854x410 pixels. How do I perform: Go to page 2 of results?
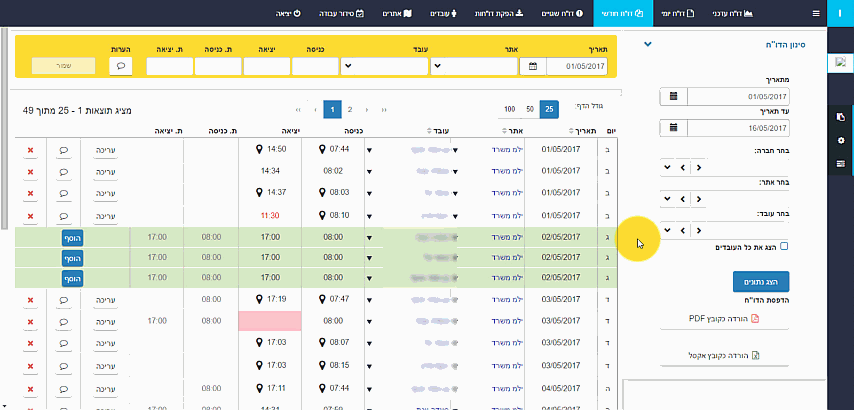(x=350, y=109)
